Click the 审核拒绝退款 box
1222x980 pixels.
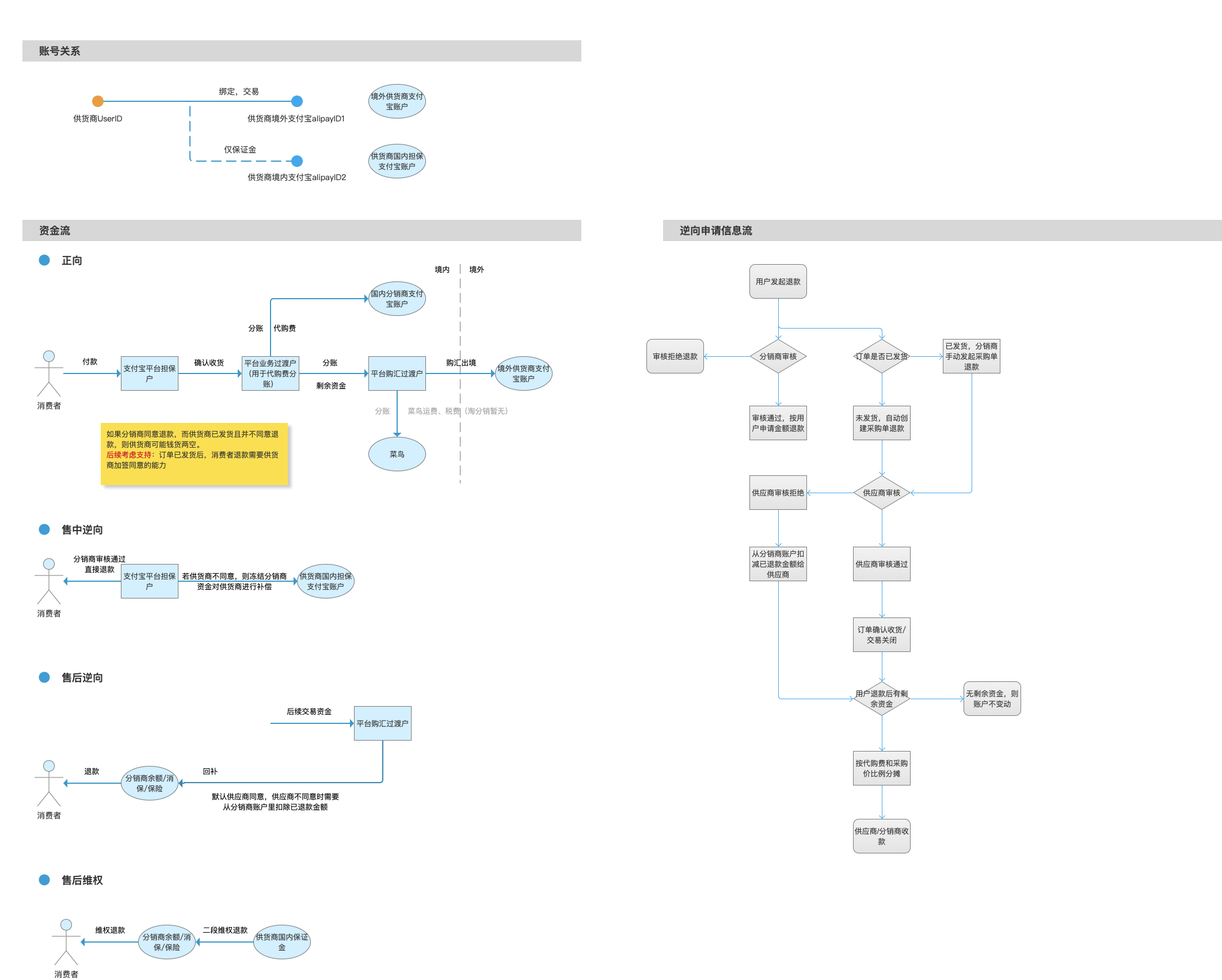point(675,356)
